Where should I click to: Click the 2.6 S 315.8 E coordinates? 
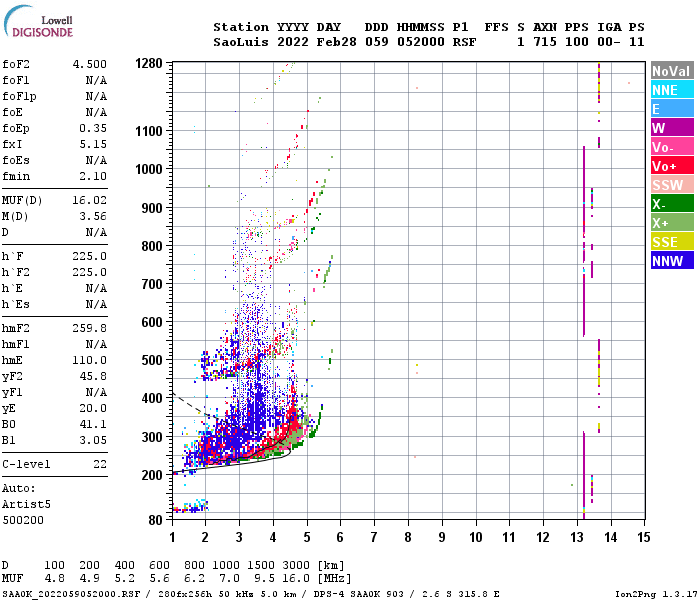tap(461, 594)
